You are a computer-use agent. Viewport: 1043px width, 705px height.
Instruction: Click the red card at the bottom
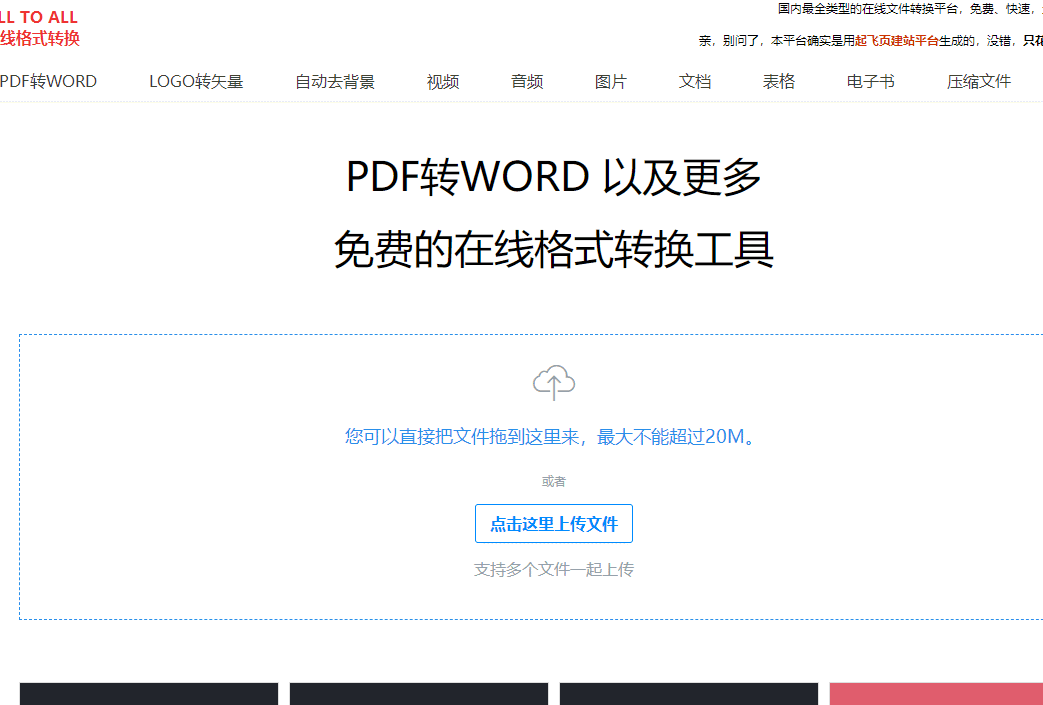[935, 694]
